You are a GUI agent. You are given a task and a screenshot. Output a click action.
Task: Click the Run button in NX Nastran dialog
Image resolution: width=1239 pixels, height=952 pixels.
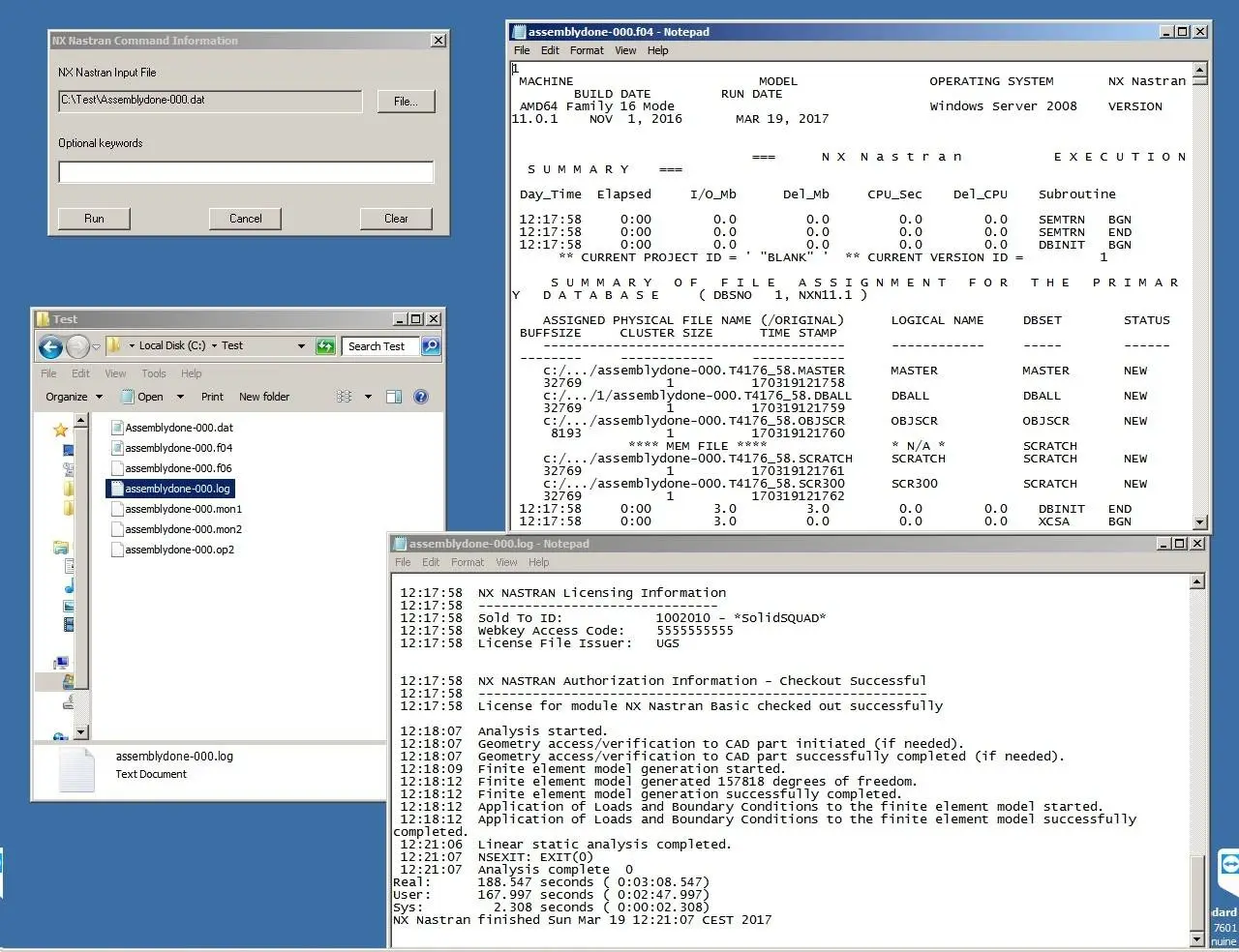tap(94, 219)
